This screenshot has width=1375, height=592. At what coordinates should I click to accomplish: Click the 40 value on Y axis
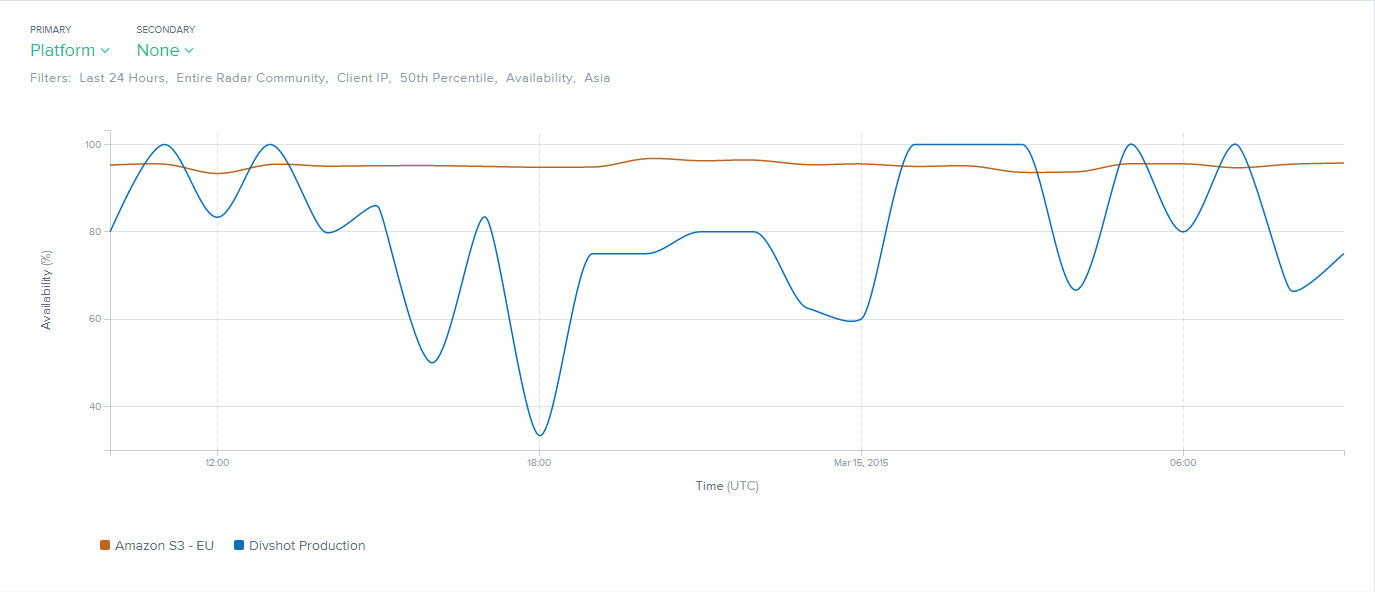(x=96, y=407)
